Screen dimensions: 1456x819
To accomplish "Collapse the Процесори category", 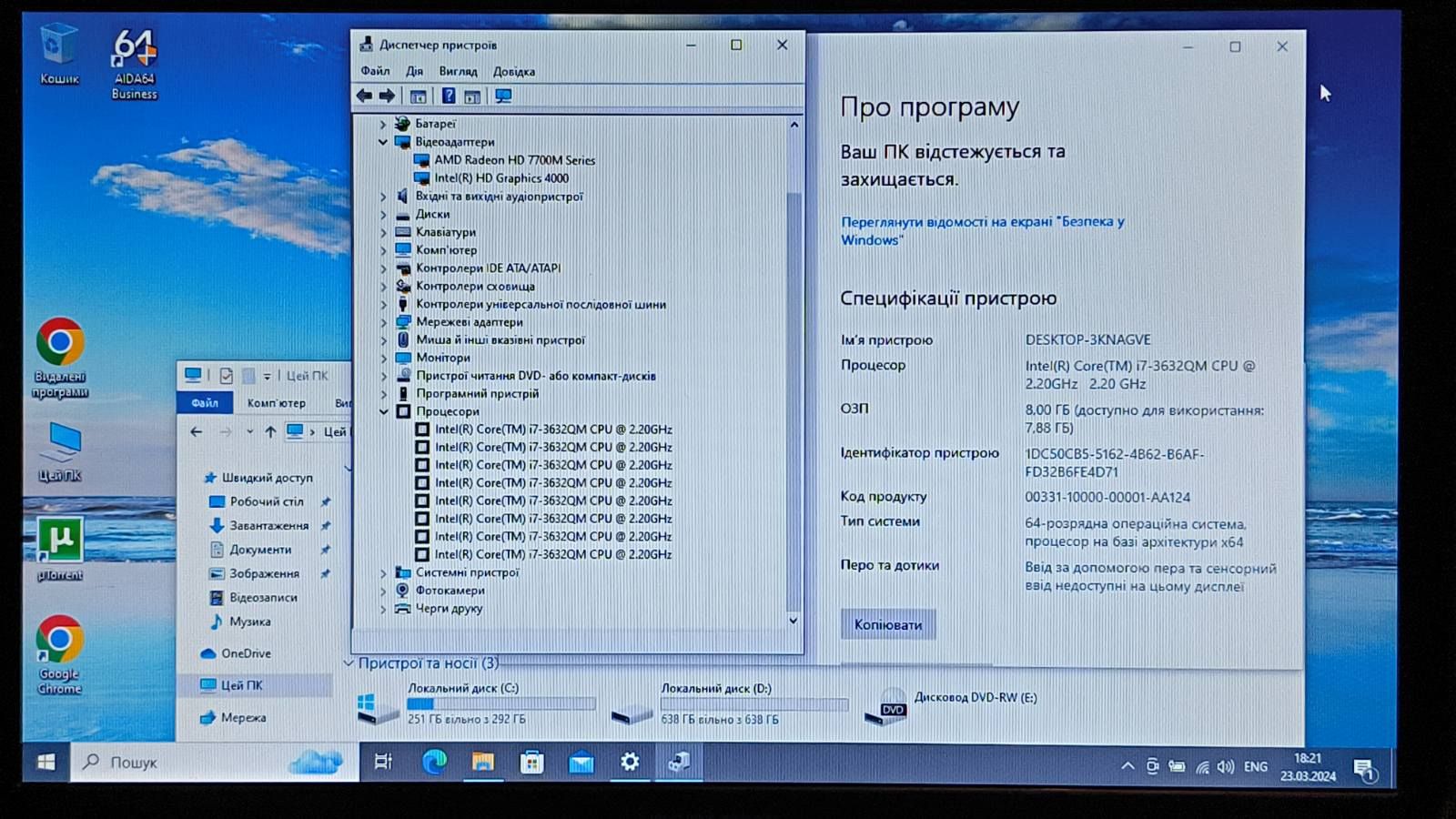I will tap(383, 411).
